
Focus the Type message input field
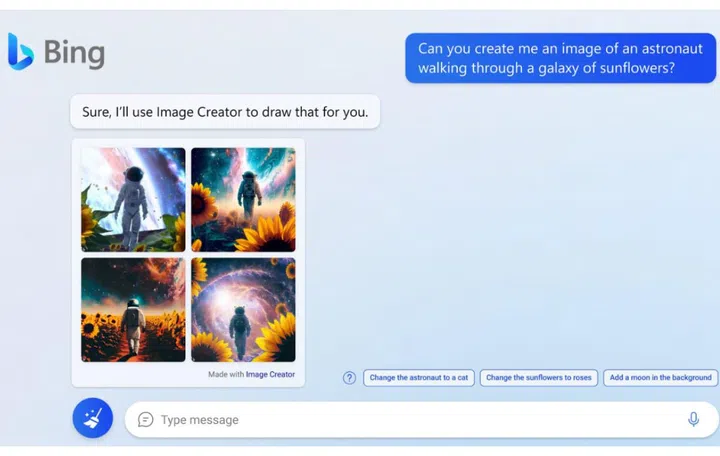point(400,420)
